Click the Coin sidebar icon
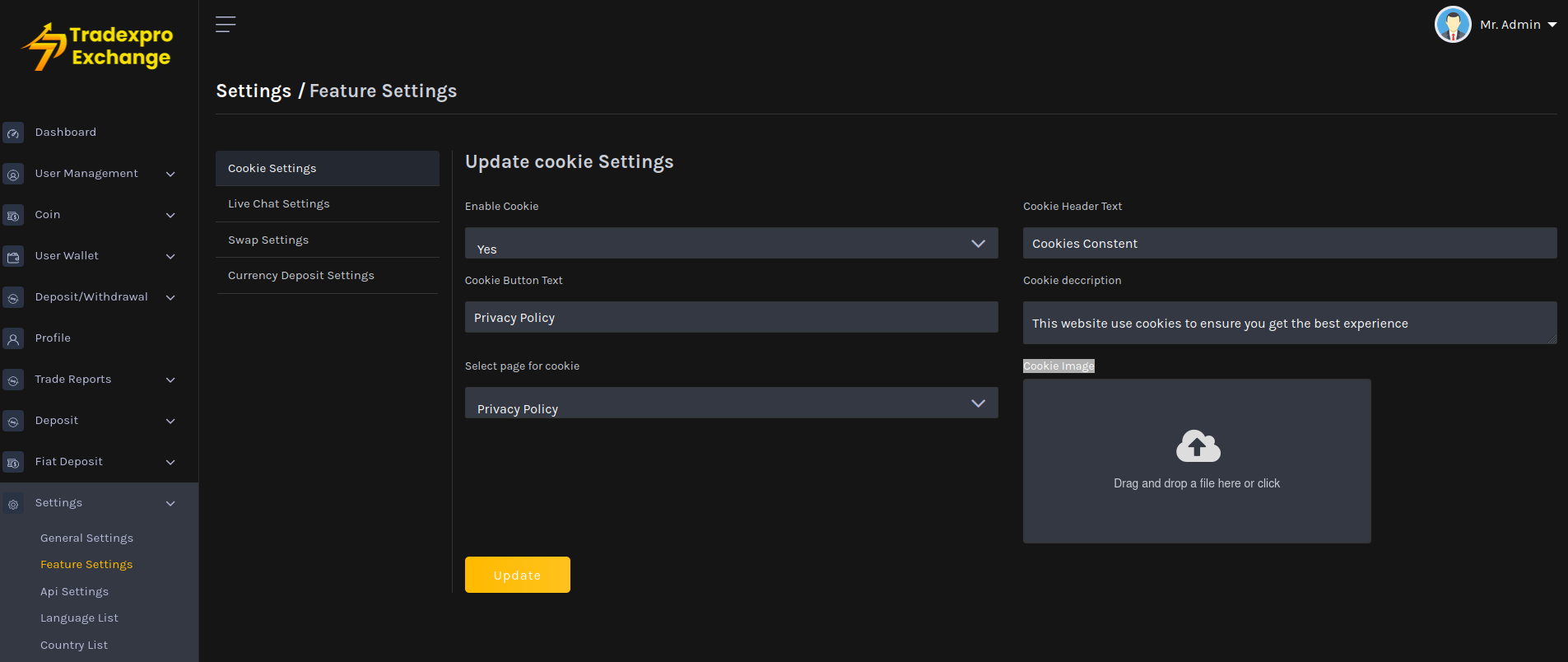Screen dimensions: 1568x662 [13, 216]
